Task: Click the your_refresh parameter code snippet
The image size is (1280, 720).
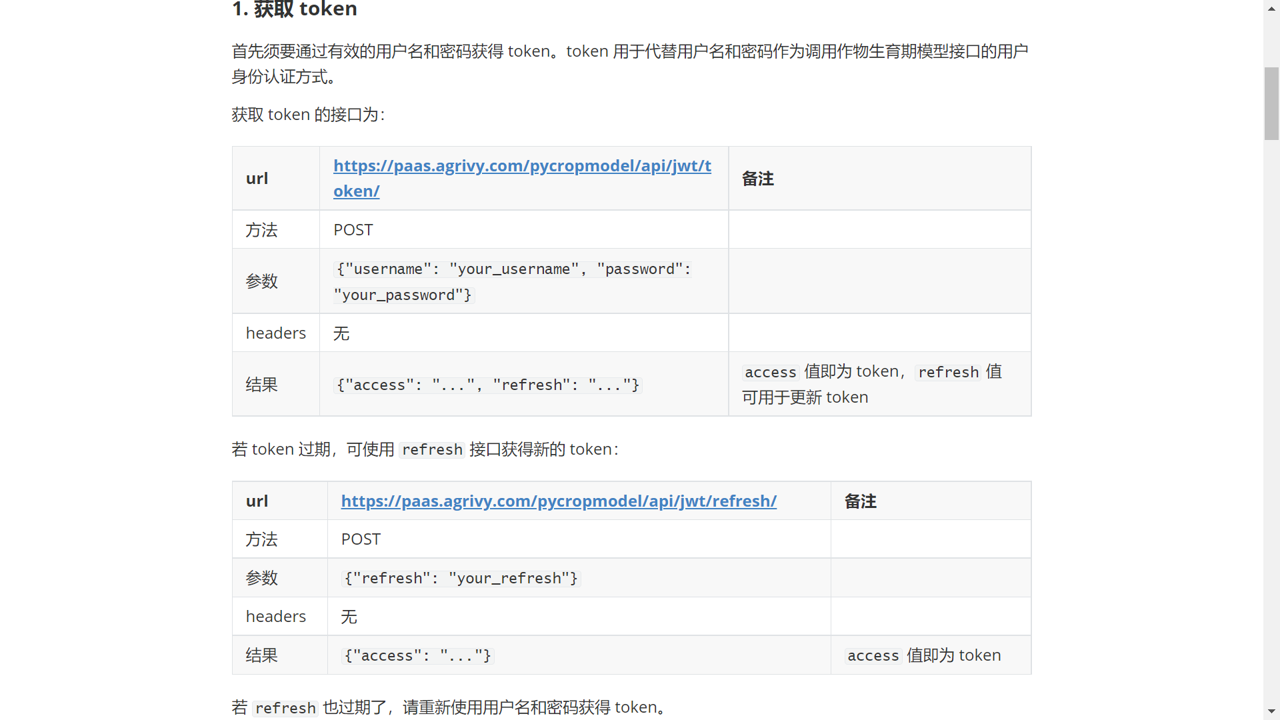Action: pyautogui.click(x=461, y=578)
